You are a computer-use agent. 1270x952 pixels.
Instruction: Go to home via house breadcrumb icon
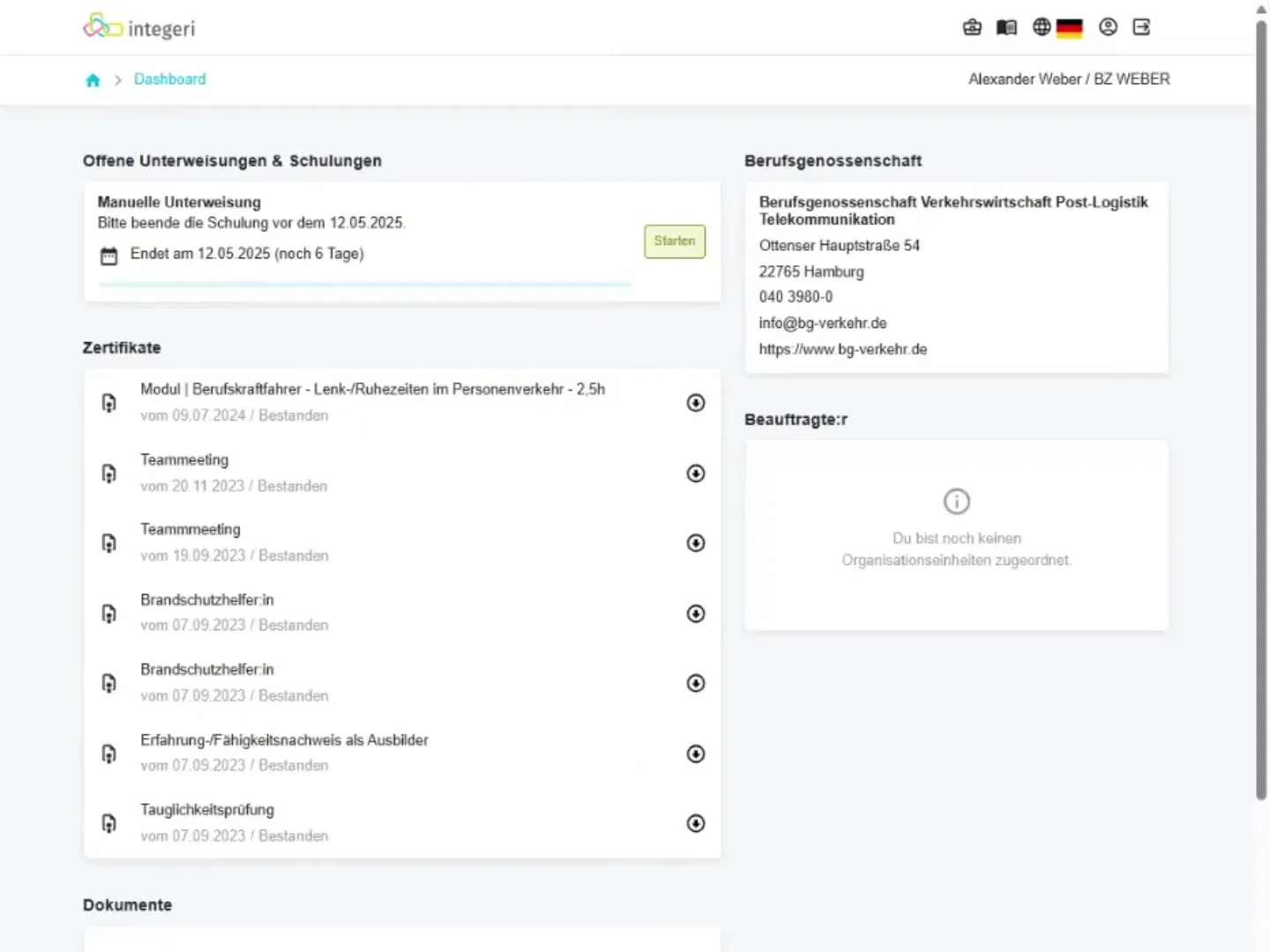point(93,80)
